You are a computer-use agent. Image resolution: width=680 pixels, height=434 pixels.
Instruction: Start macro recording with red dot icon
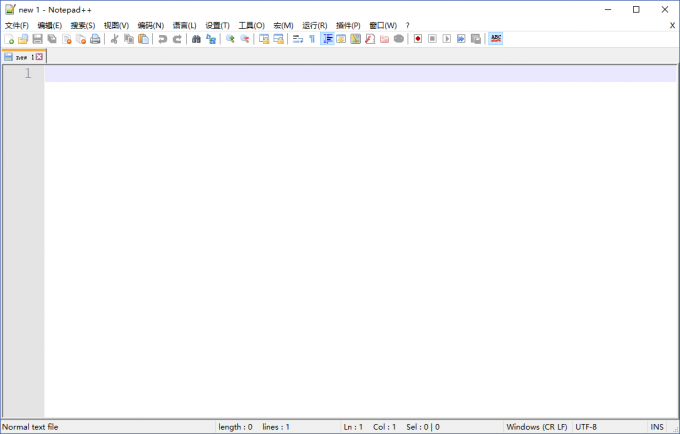tap(418, 39)
